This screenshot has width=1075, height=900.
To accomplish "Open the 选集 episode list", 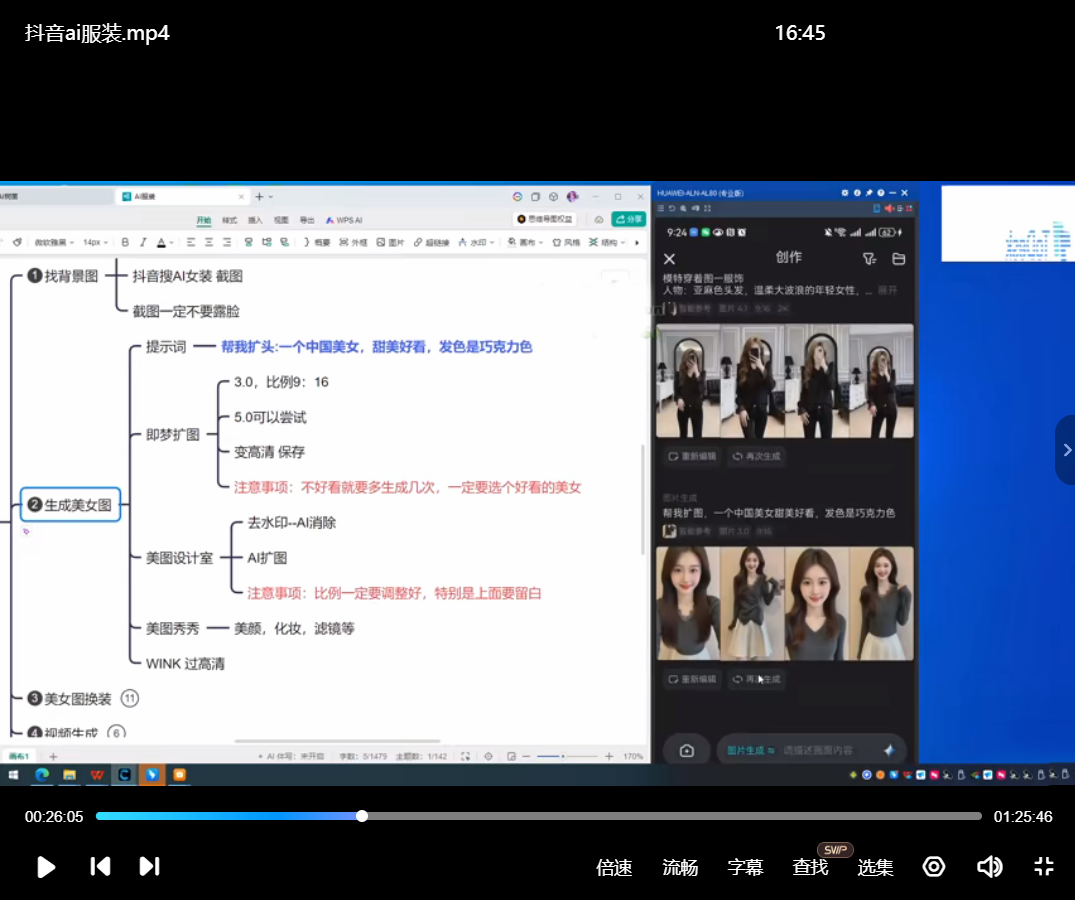I will coord(875,868).
